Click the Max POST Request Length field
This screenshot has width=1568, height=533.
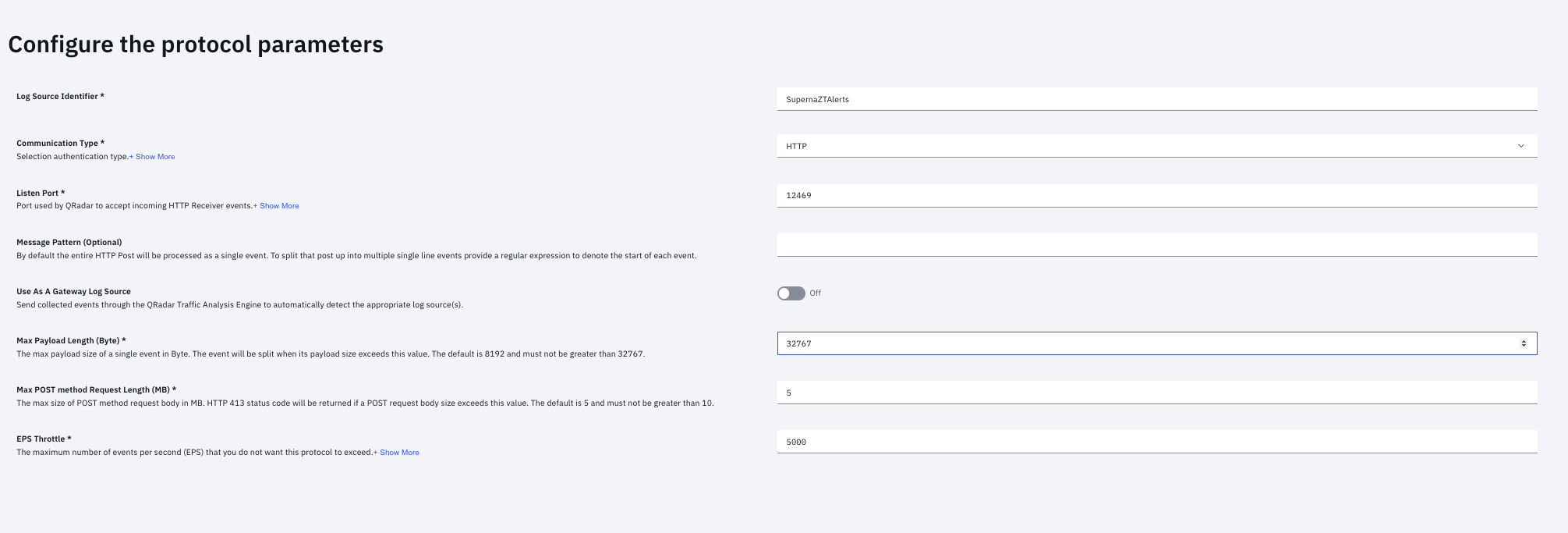1156,393
